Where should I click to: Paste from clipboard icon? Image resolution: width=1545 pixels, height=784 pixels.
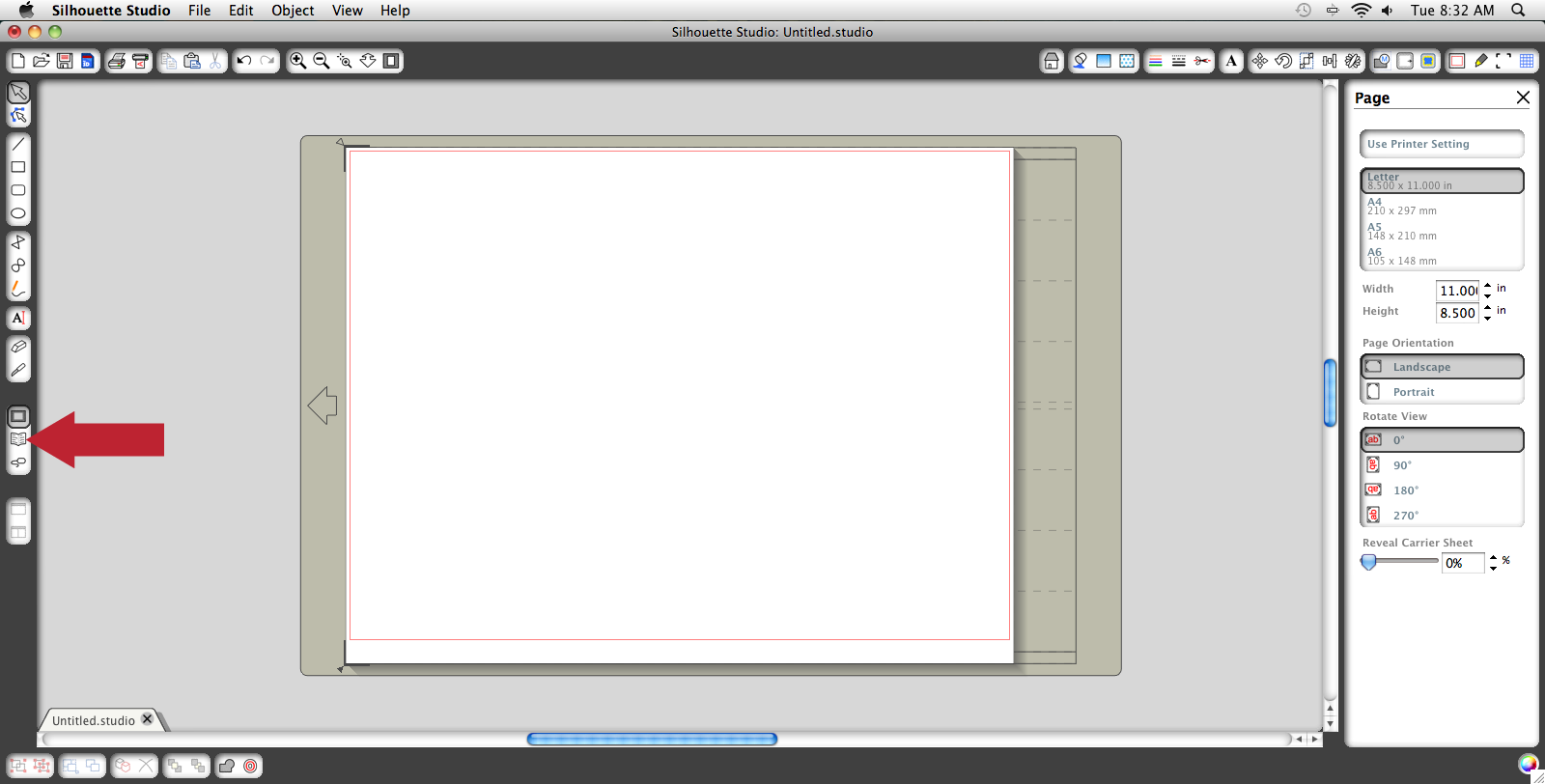192,61
